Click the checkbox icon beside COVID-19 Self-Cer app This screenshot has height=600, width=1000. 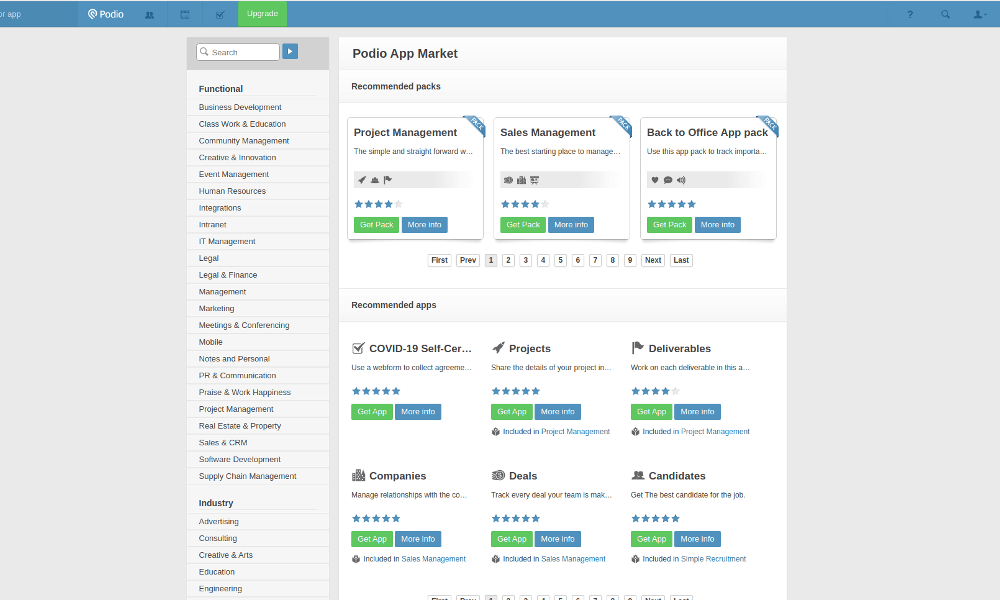pos(358,348)
